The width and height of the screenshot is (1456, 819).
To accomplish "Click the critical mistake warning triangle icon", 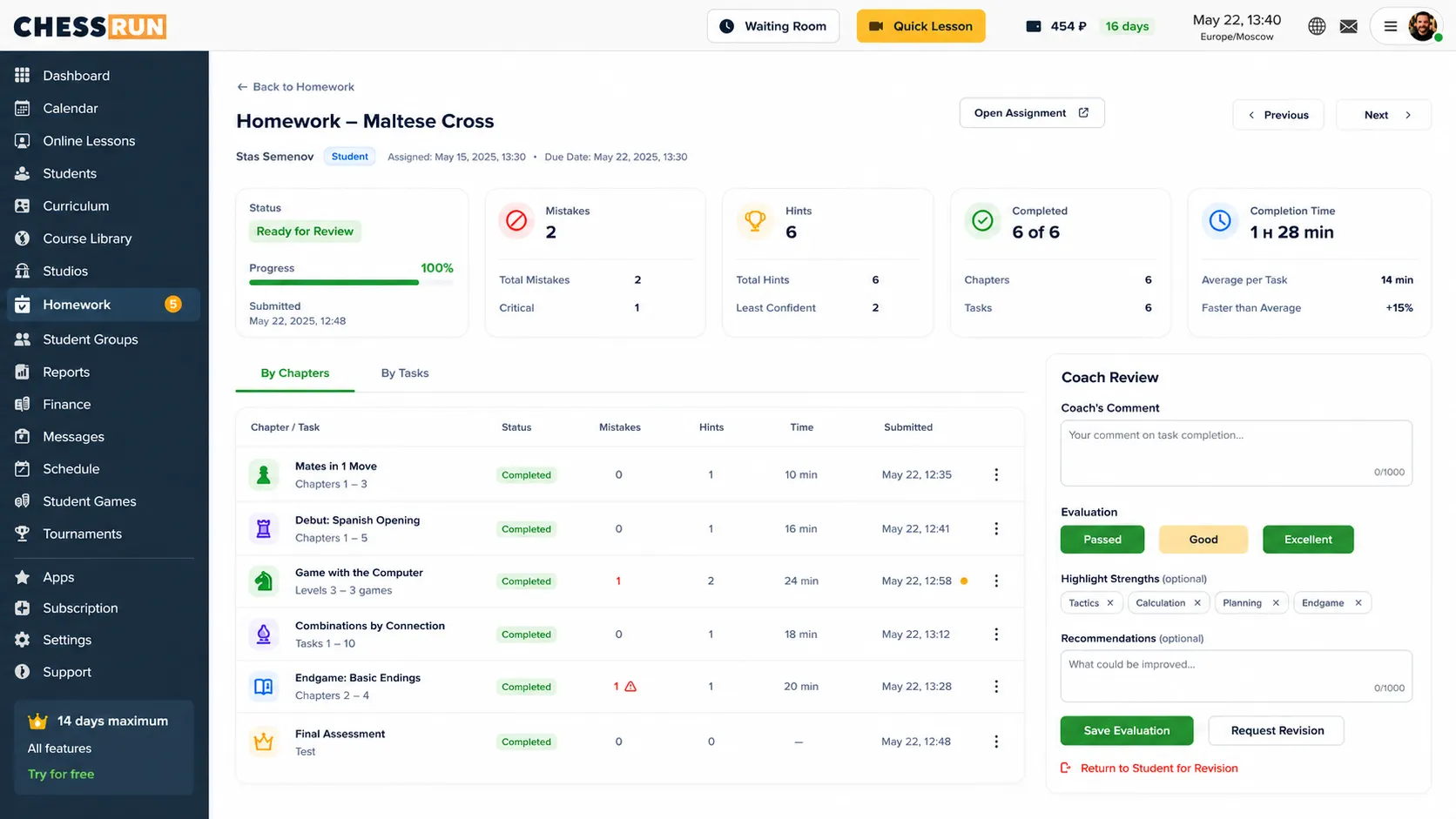I will 630,687.
